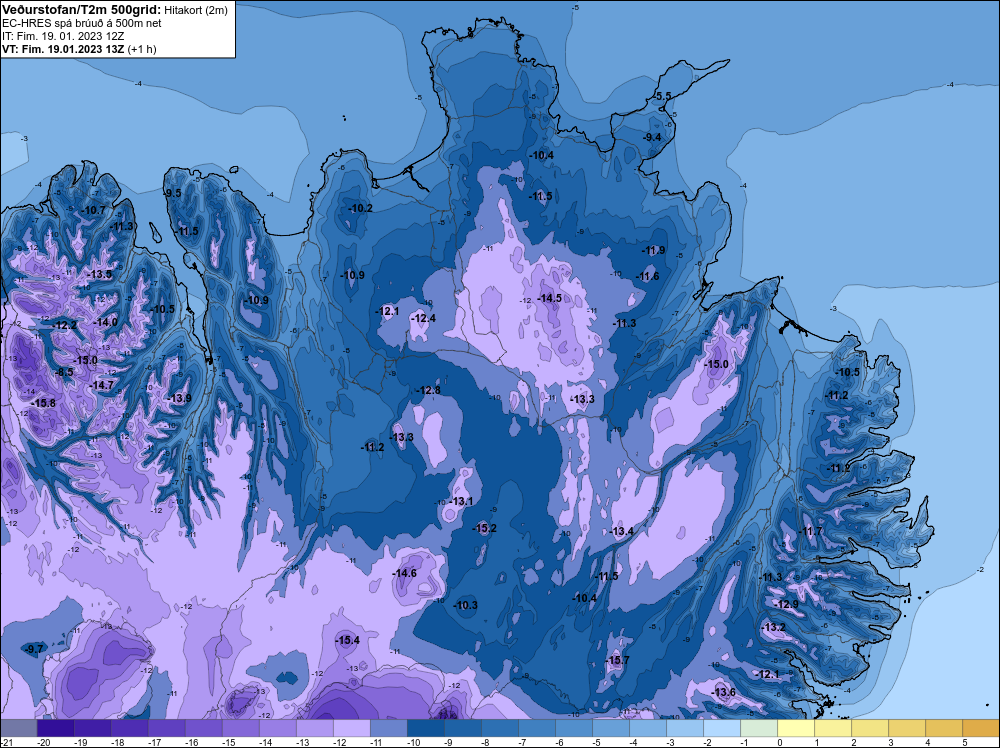
Task: Click the -13.5 temperature value
Action: pyautogui.click(x=100, y=274)
